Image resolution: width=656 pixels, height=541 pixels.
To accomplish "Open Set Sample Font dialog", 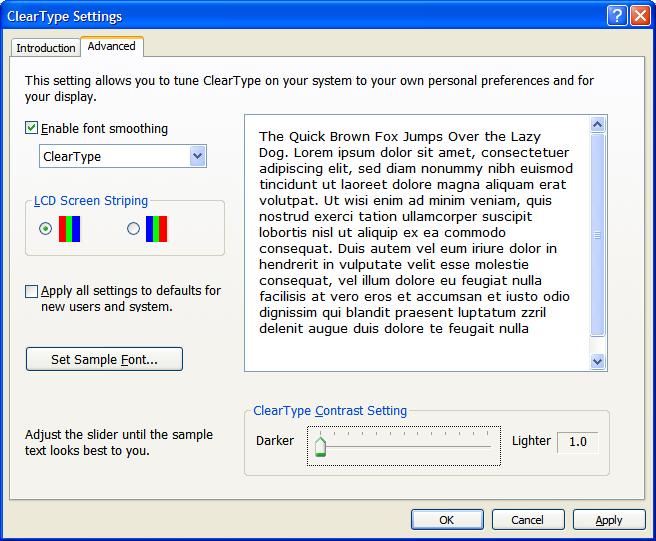I will point(104,359).
